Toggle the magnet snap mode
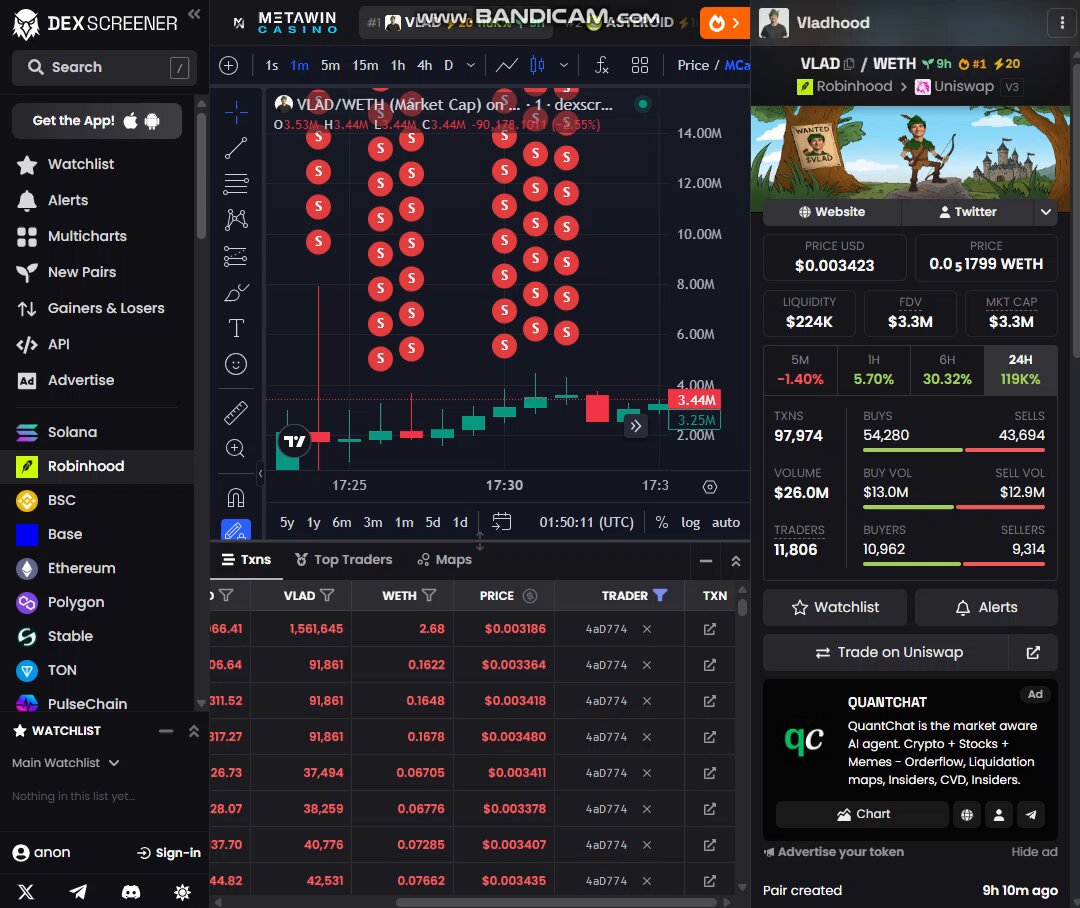Viewport: 1080px width, 908px height. pos(236,497)
